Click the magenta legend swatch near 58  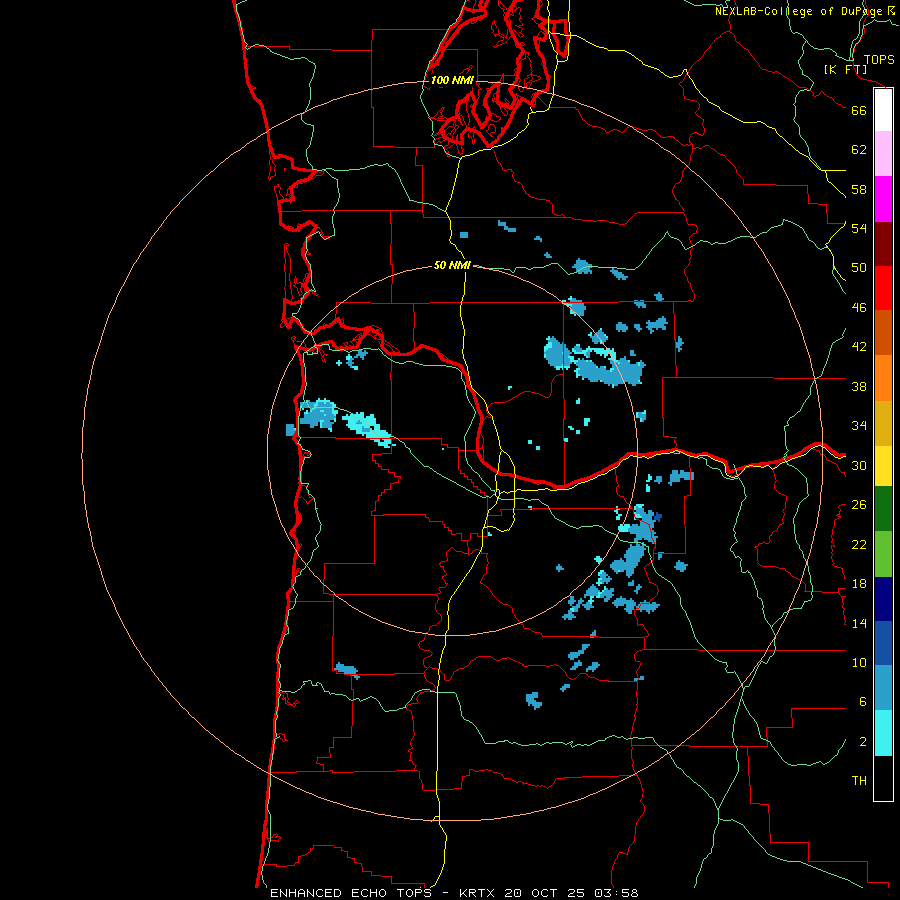coord(883,199)
